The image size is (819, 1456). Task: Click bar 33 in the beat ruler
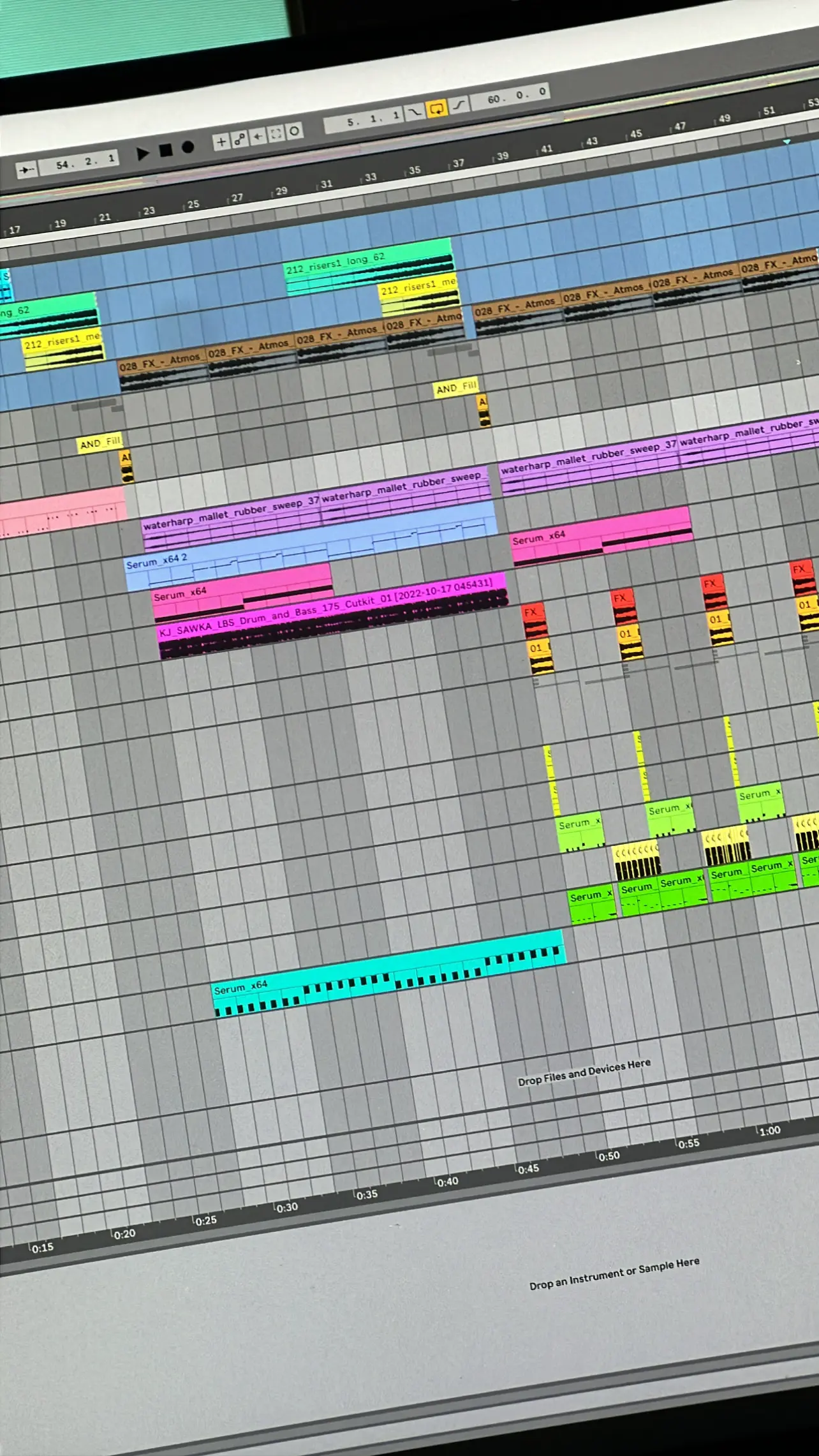pos(371,177)
